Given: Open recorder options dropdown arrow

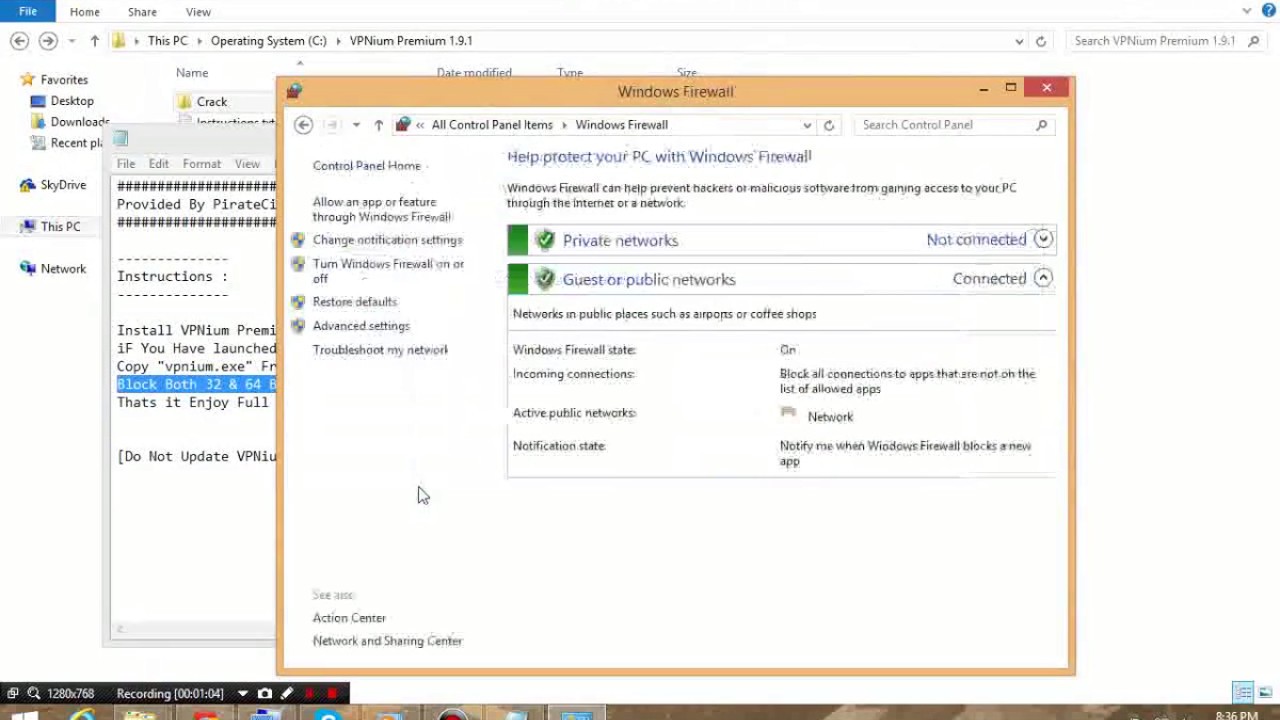Looking at the screenshot, I should pos(243,693).
